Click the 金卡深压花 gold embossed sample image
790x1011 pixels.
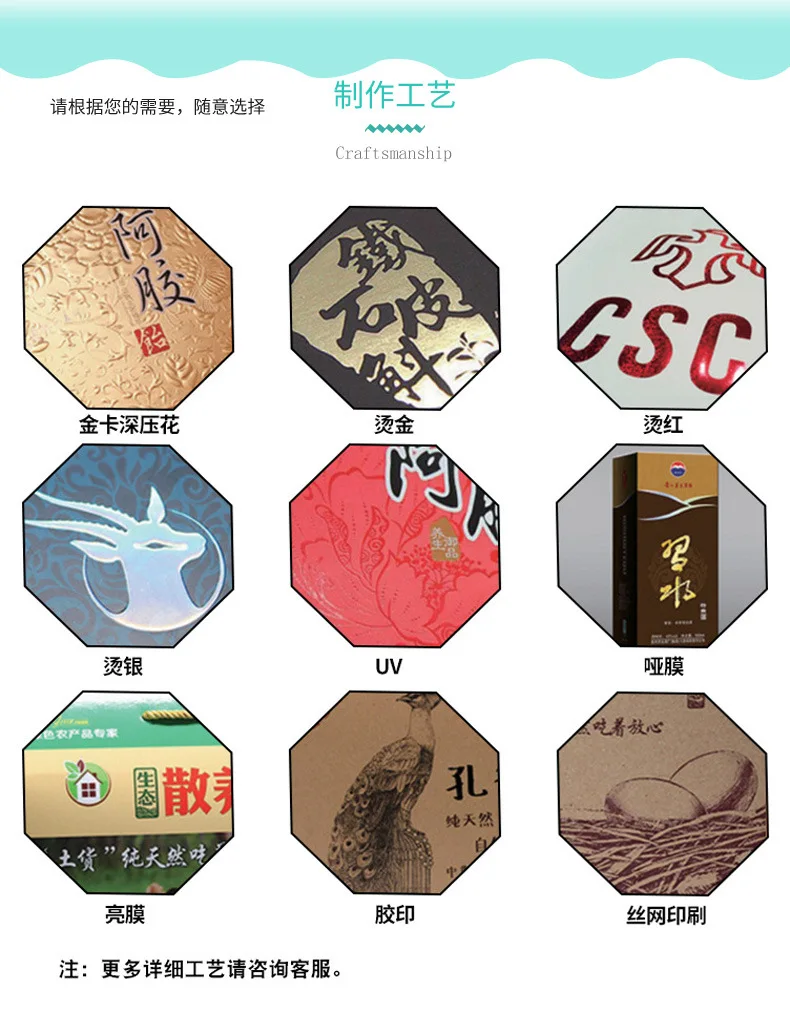[x=128, y=308]
